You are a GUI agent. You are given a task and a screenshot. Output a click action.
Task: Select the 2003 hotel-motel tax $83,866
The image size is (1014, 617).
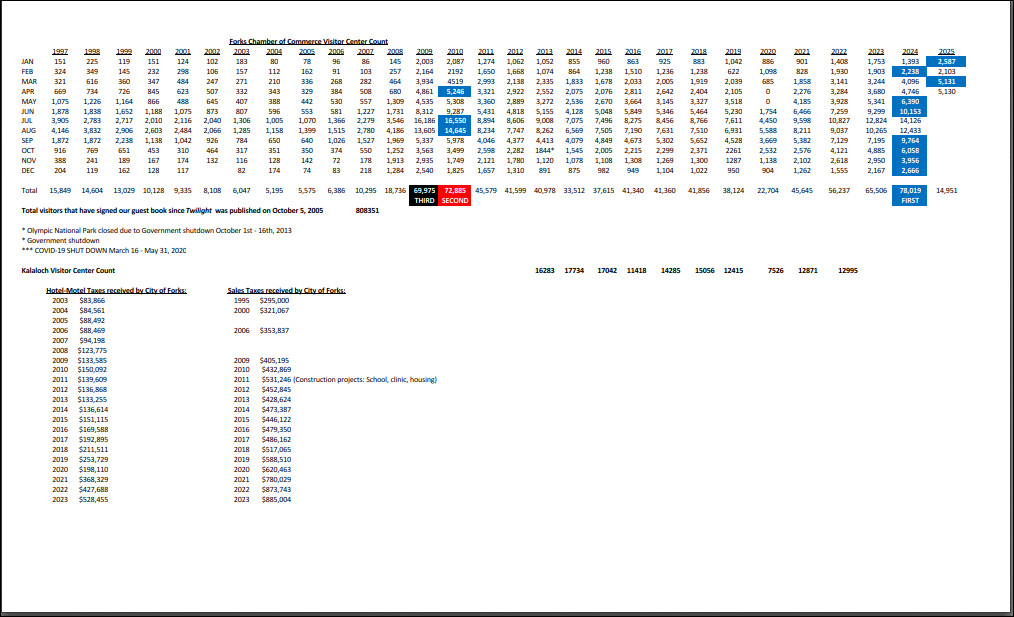pyautogui.click(x=92, y=301)
